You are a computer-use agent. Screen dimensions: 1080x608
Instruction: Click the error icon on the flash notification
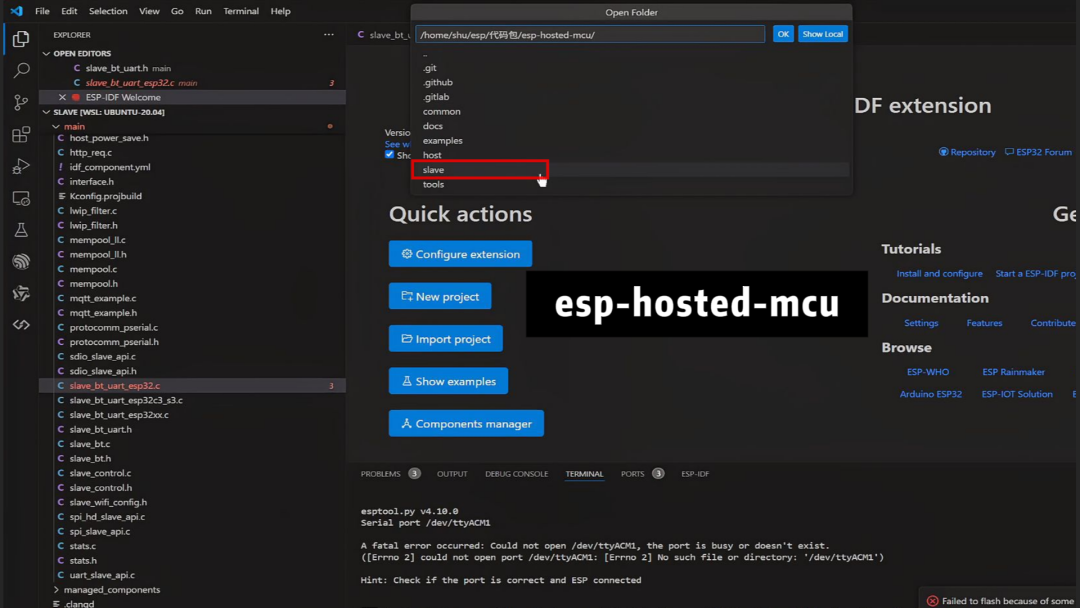(932, 601)
